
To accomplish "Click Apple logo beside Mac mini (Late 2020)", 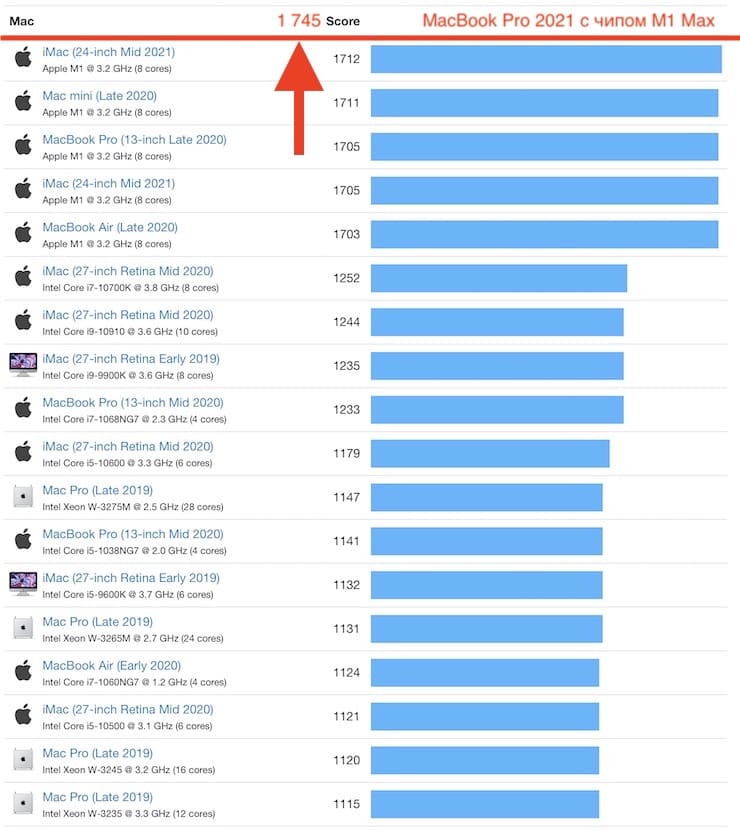I will pos(23,100).
